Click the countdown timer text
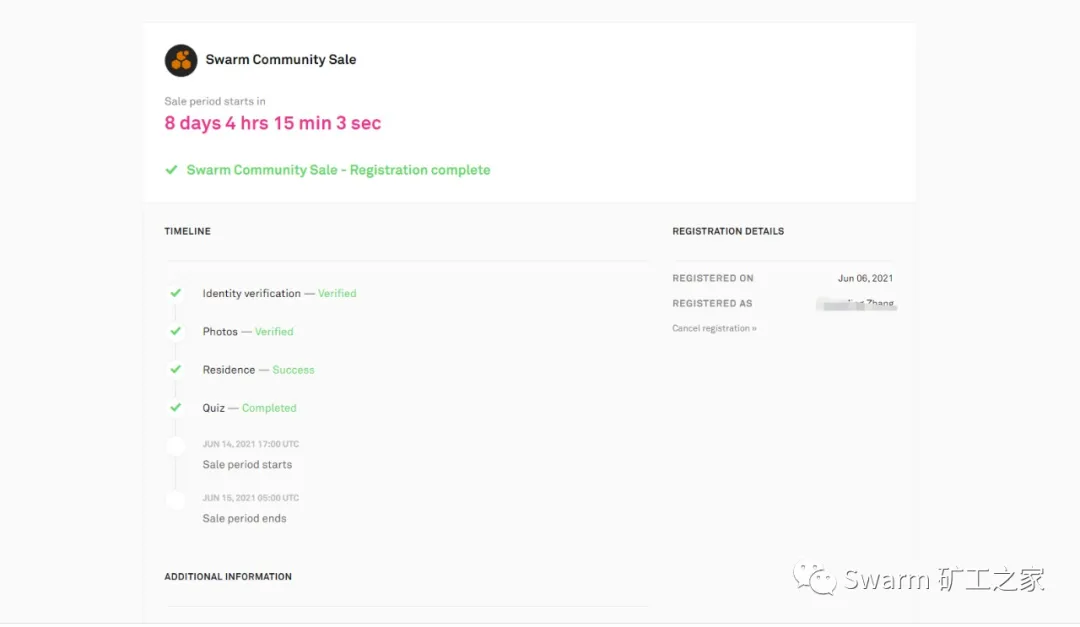This screenshot has height=627, width=1080. tap(273, 123)
